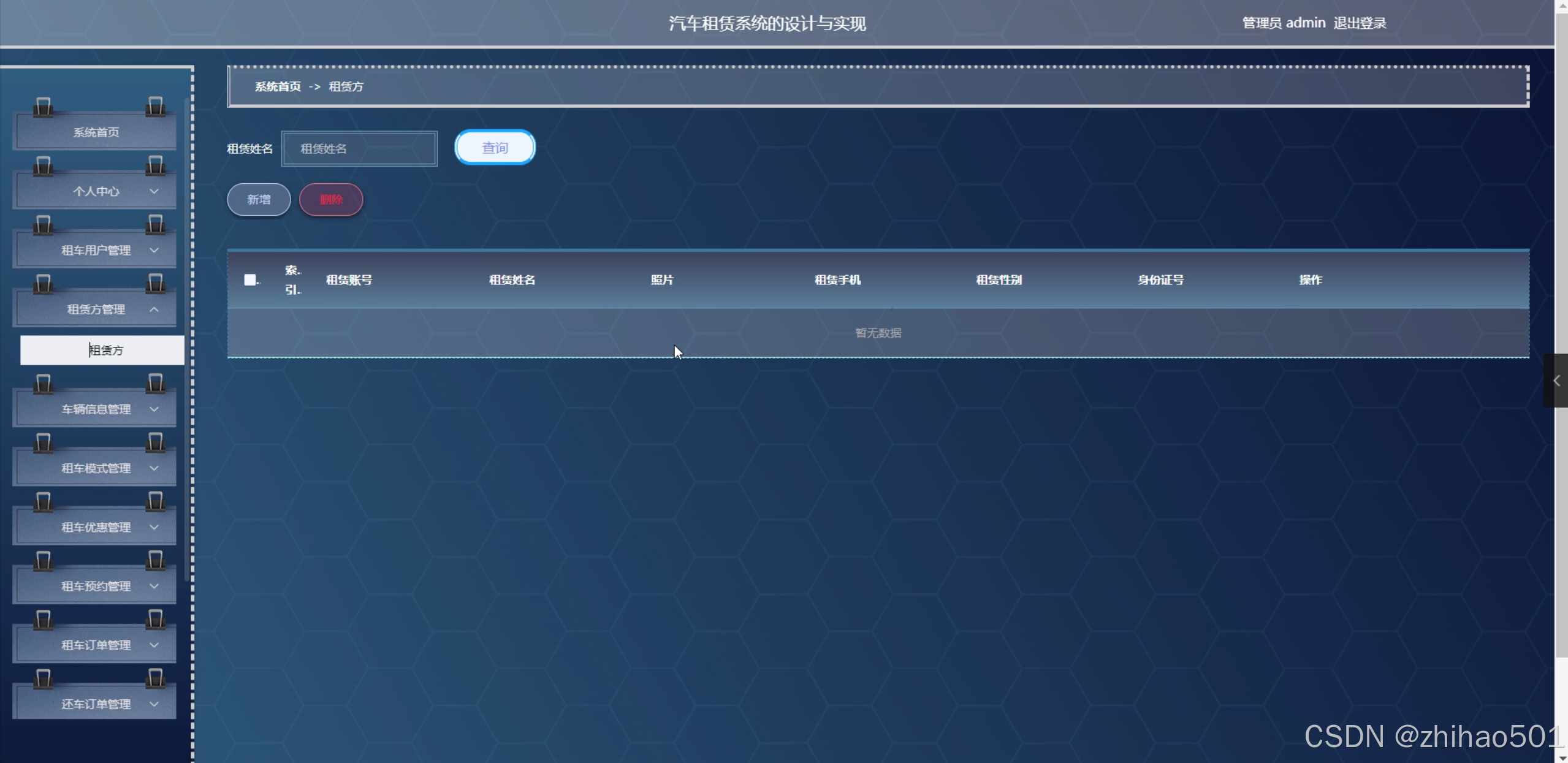
Task: Expand the 租车订单管理 menu
Action: 96,645
